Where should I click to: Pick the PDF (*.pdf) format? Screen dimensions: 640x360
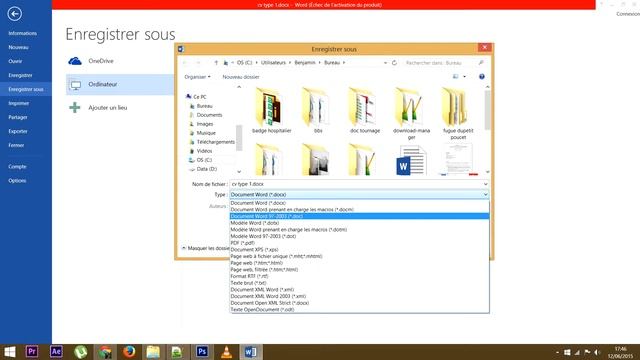tap(359, 243)
